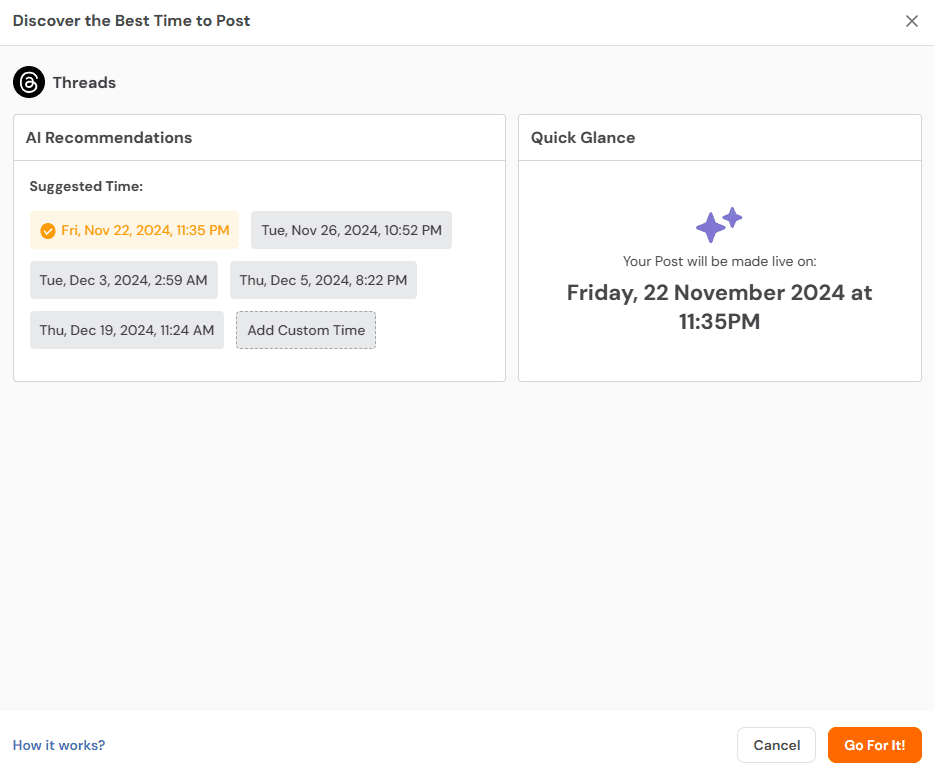The height and width of the screenshot is (776, 934).
Task: Click the Quick Glance panel header
Action: [x=583, y=137]
